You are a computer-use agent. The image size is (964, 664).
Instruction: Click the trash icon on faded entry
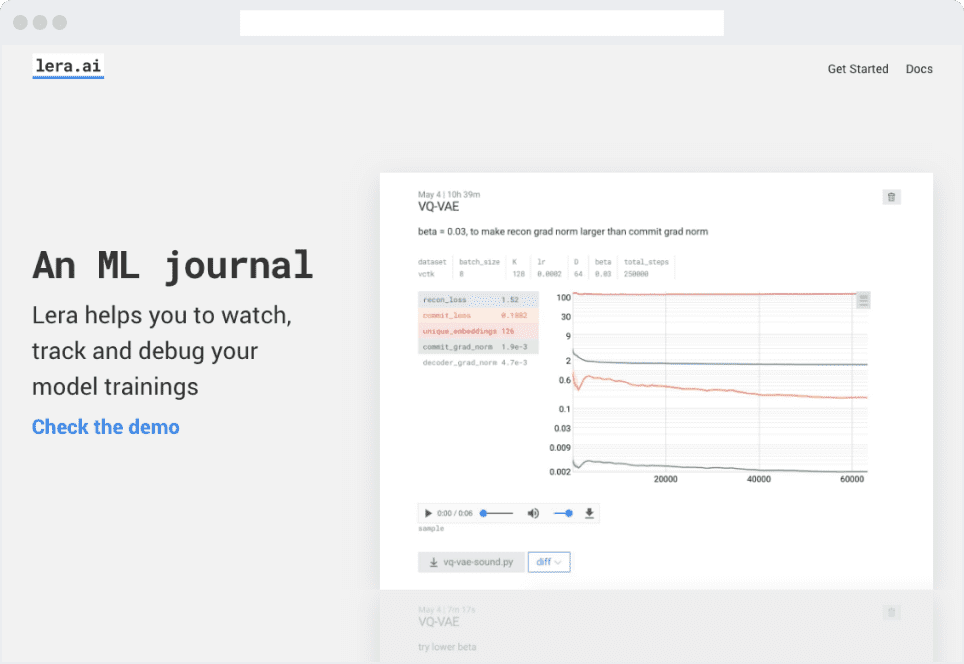pyautogui.click(x=892, y=612)
